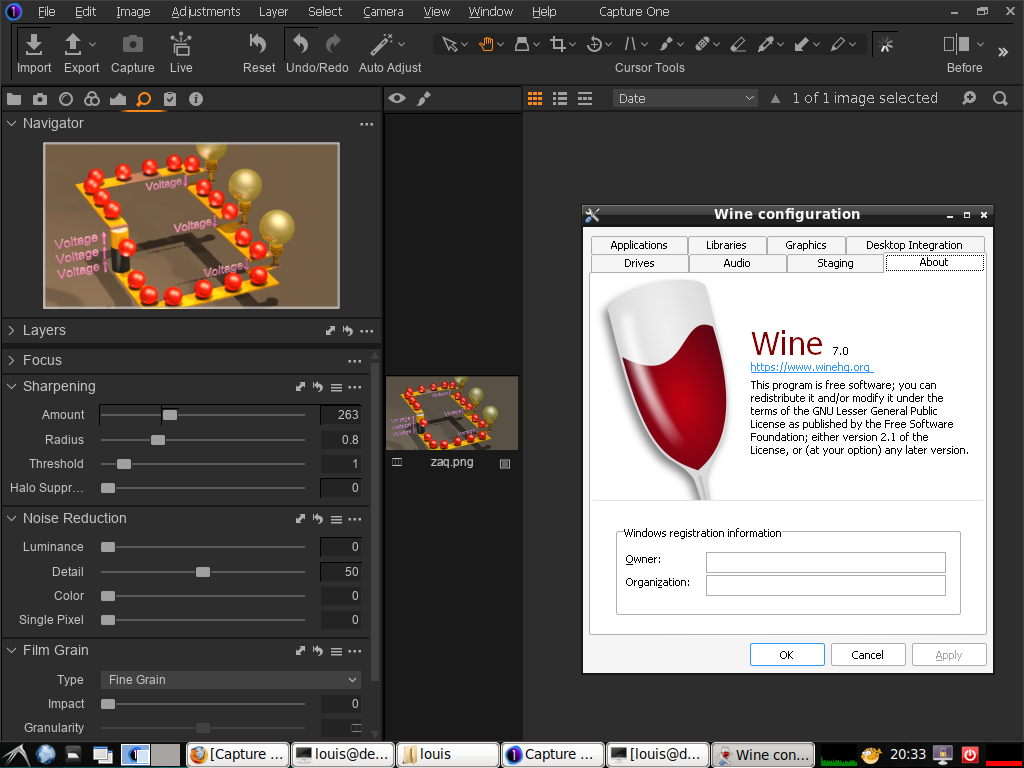Image resolution: width=1024 pixels, height=768 pixels.
Task: Choose the Eraser cursor tool
Action: click(738, 44)
